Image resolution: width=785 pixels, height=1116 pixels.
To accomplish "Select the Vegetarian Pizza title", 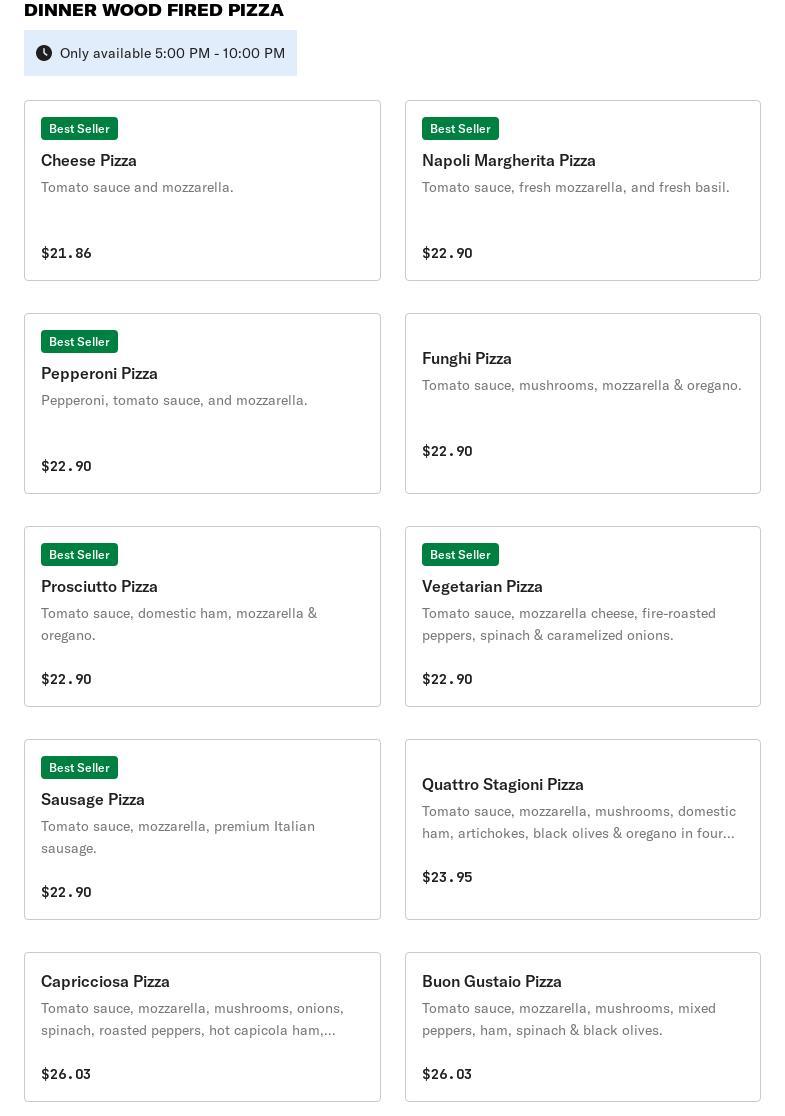I will pos(482,586).
